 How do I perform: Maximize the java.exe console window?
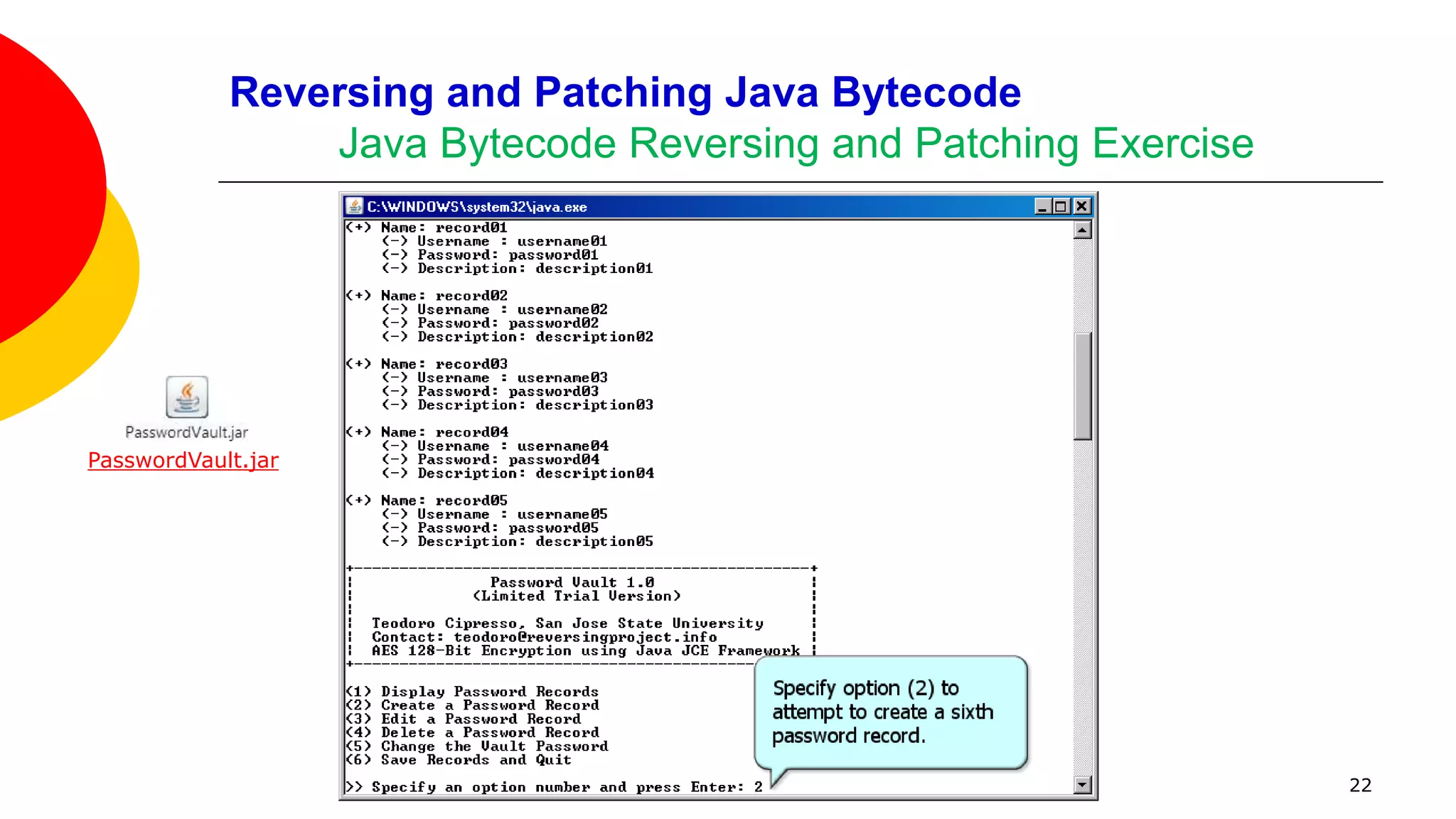click(1061, 206)
